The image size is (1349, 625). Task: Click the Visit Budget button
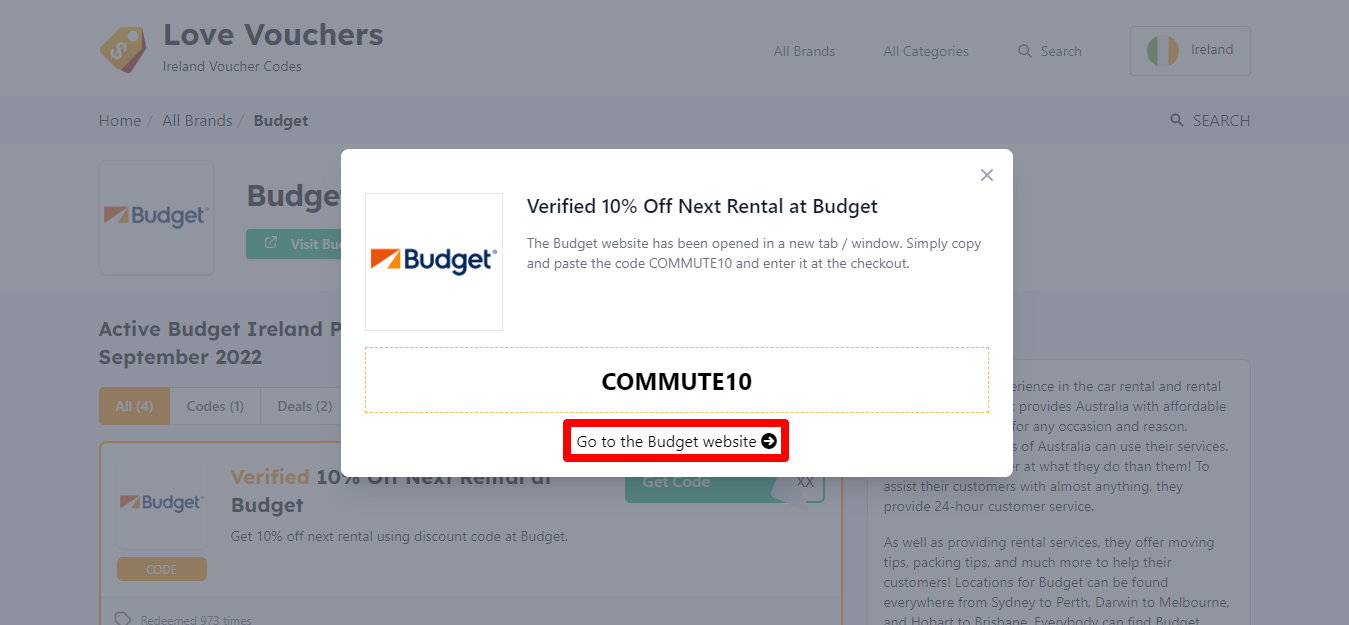[x=294, y=244]
